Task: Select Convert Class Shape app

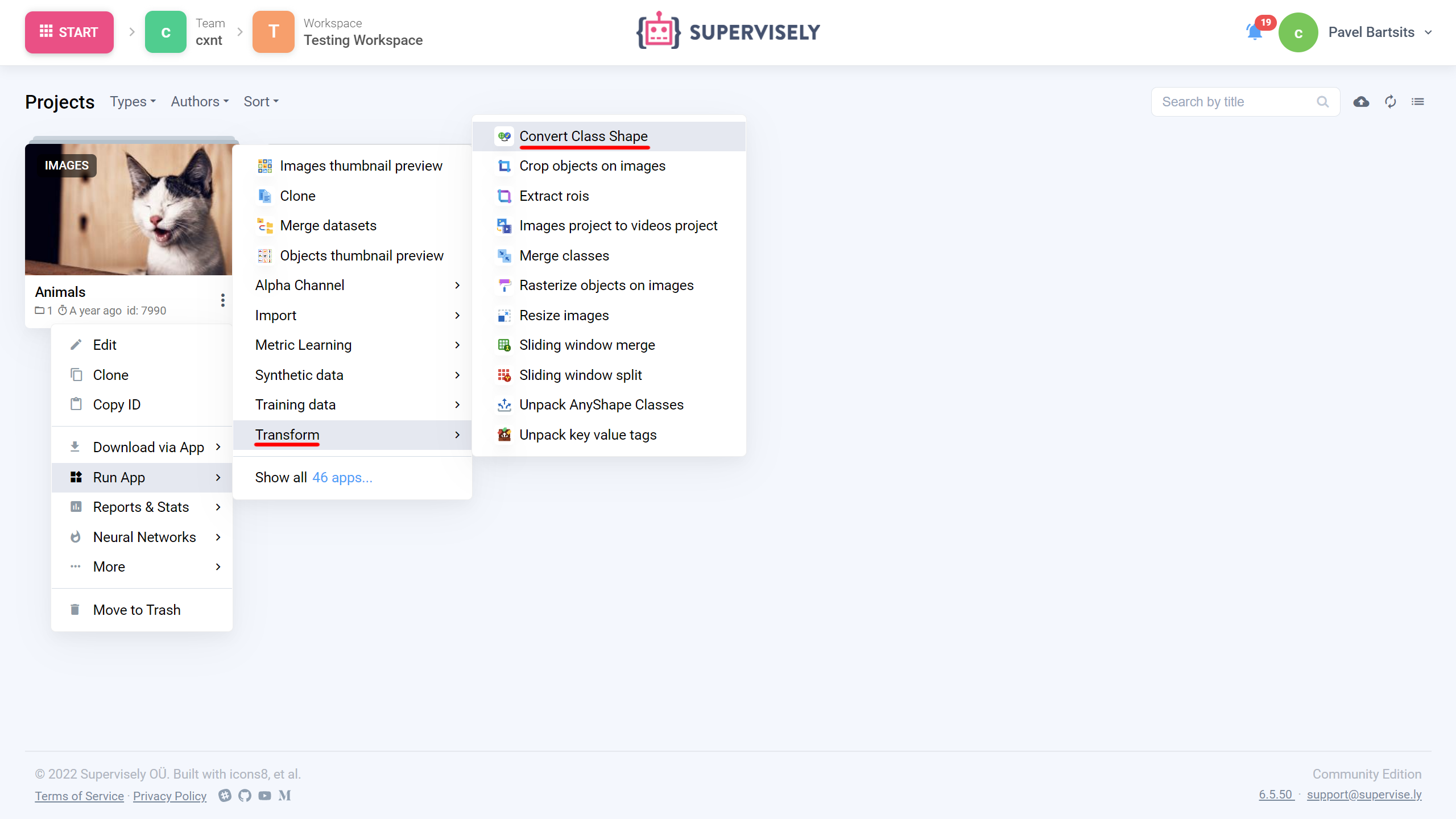Action: click(583, 136)
